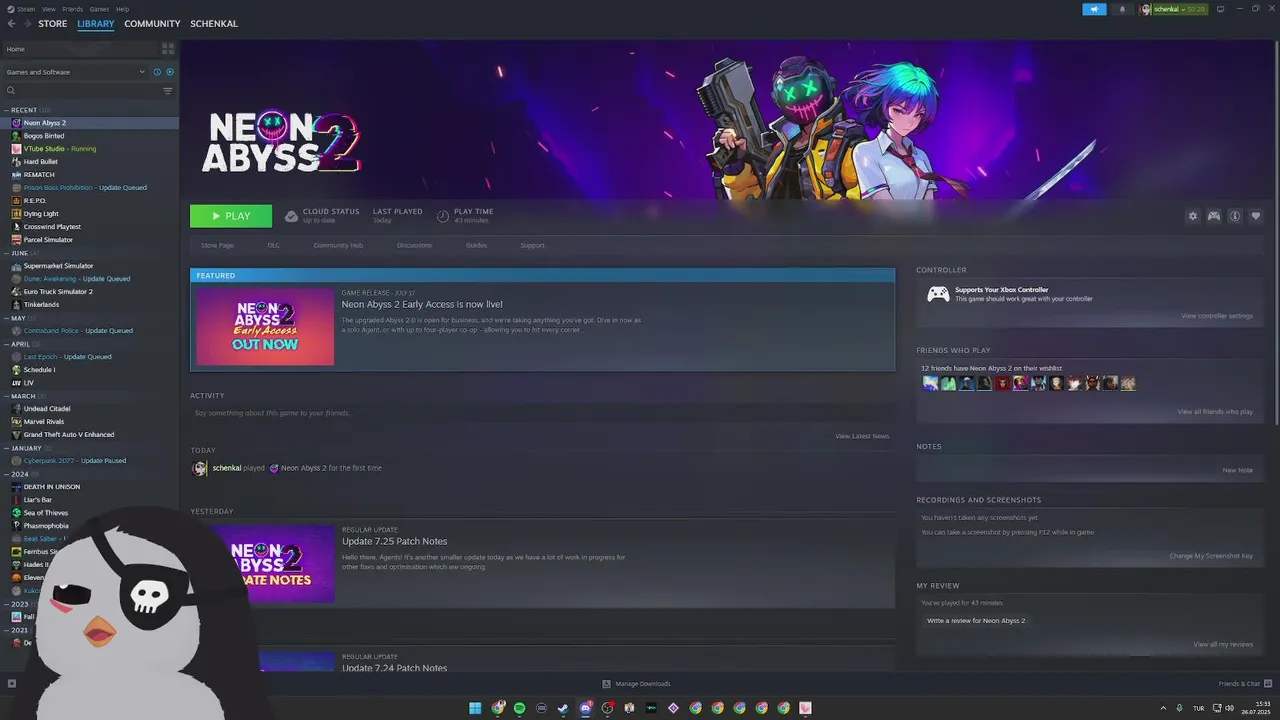
Task: Switch library to grid collections view
Action: [168, 49]
